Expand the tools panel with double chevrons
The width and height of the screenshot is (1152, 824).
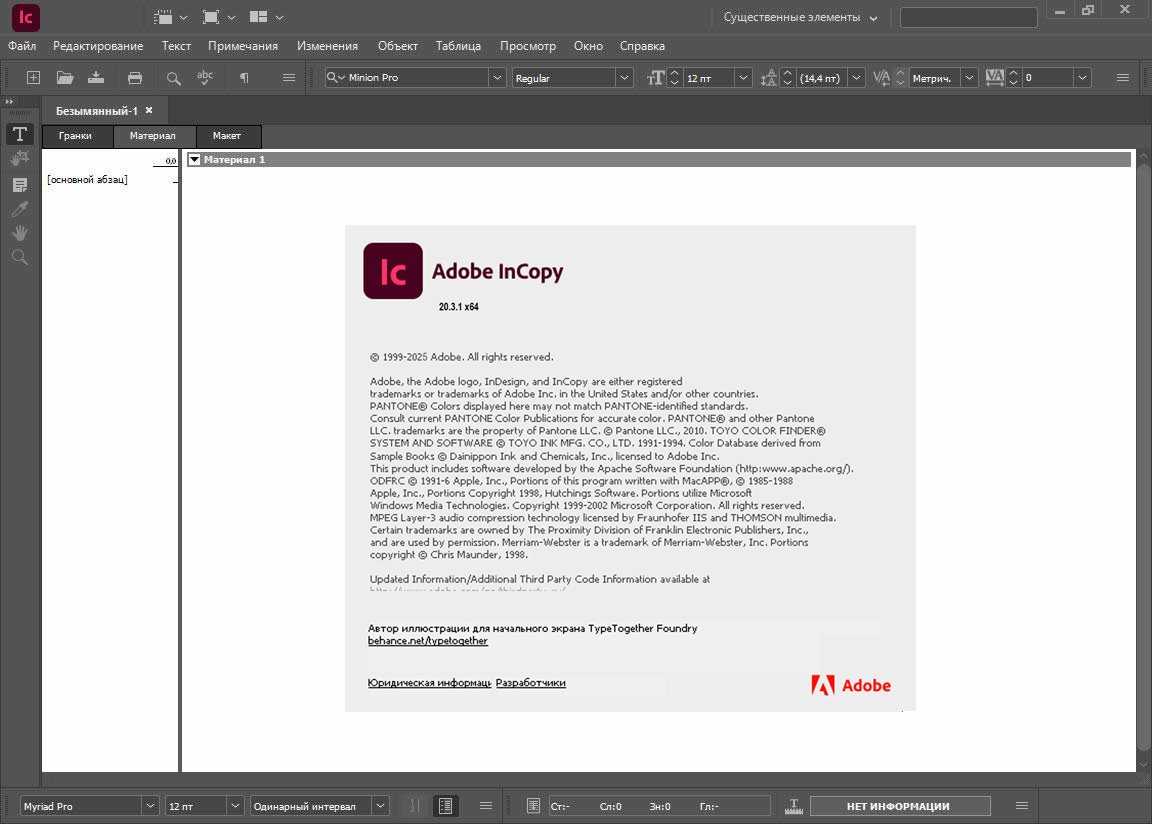tap(9, 101)
